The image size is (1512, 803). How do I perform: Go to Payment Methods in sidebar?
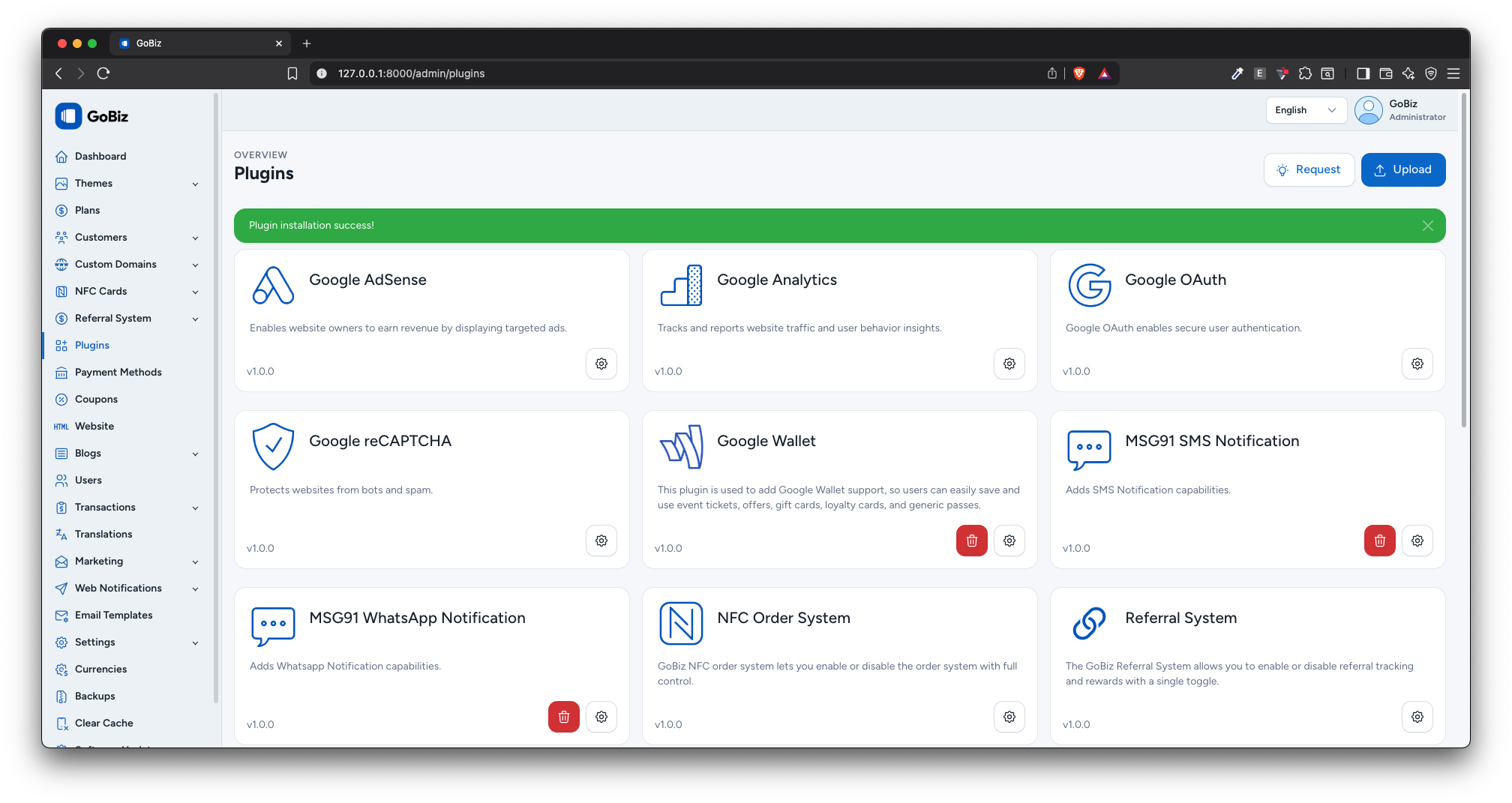(118, 373)
